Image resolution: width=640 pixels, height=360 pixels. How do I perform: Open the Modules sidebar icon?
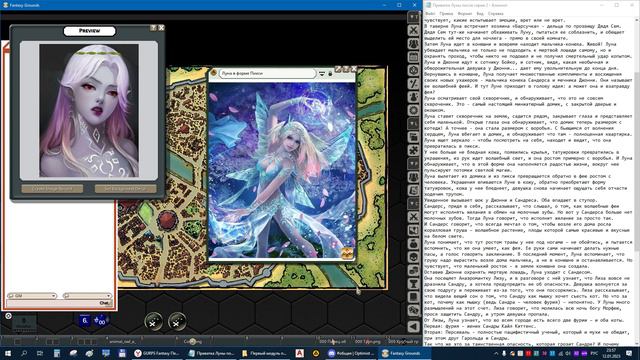tap(413, 137)
